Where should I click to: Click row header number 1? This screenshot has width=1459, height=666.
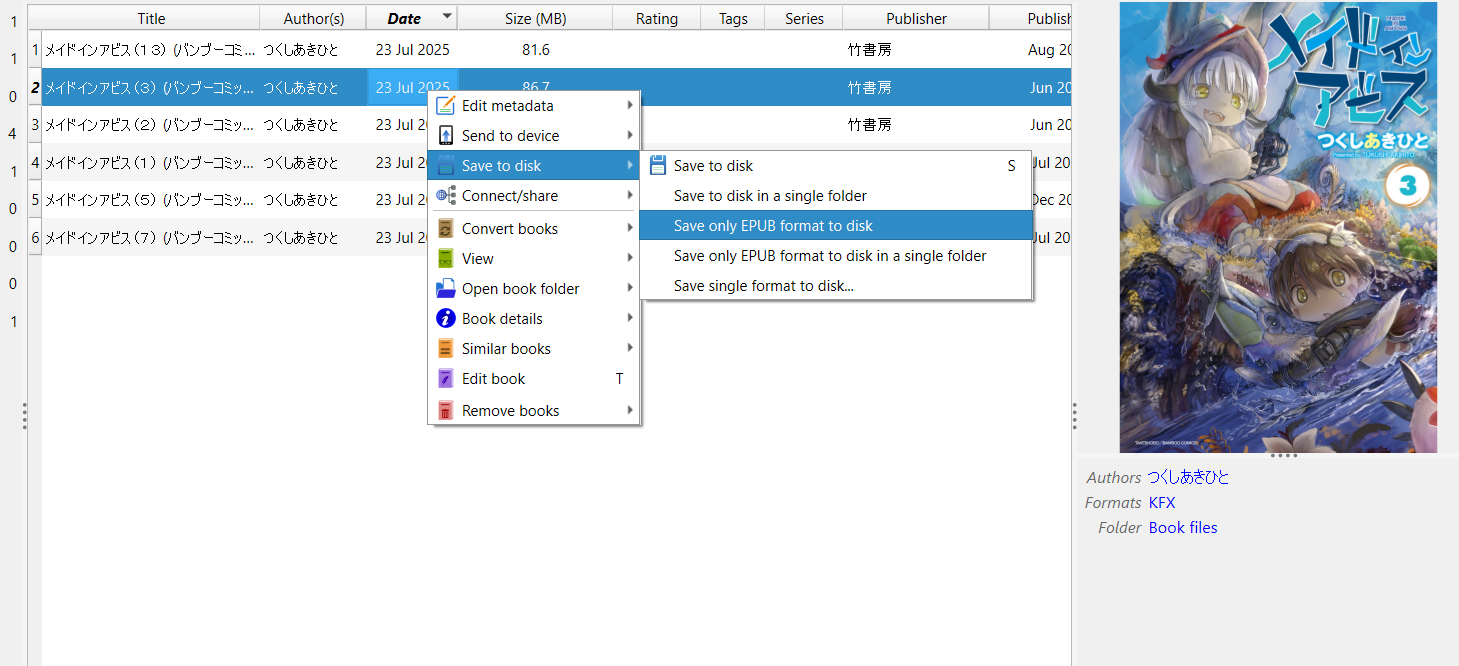(35, 50)
